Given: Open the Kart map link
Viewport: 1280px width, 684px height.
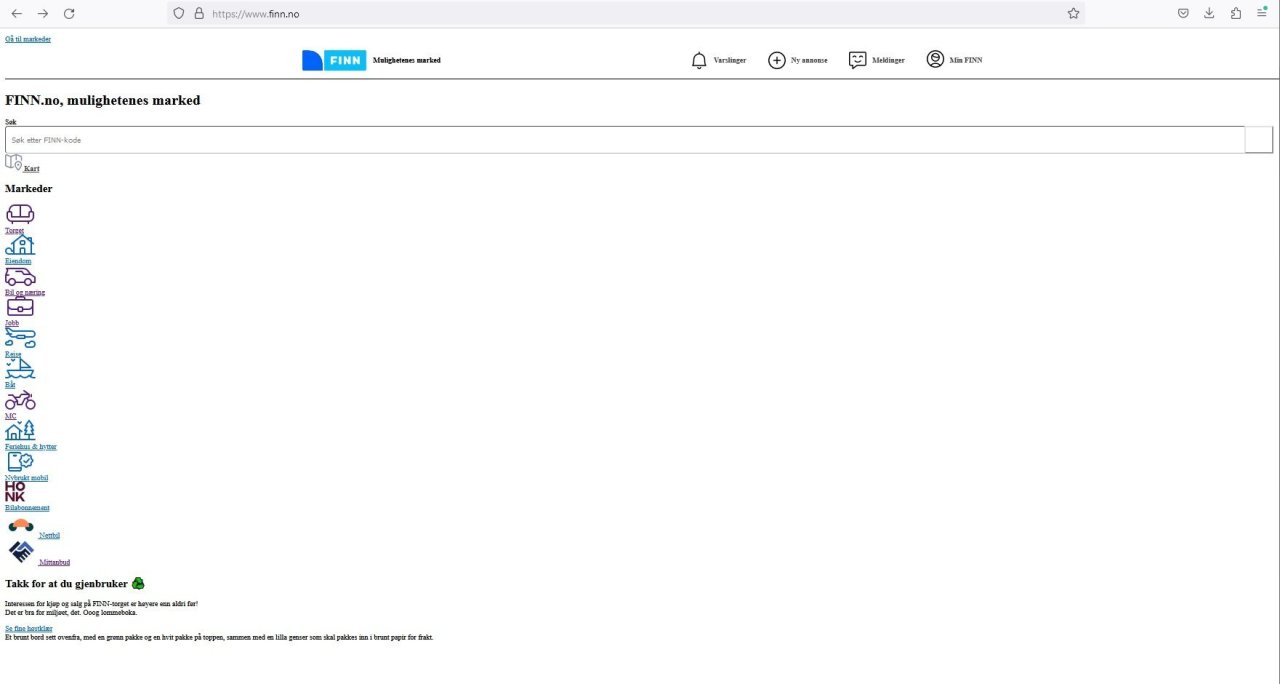Looking at the screenshot, I should coord(22,163).
